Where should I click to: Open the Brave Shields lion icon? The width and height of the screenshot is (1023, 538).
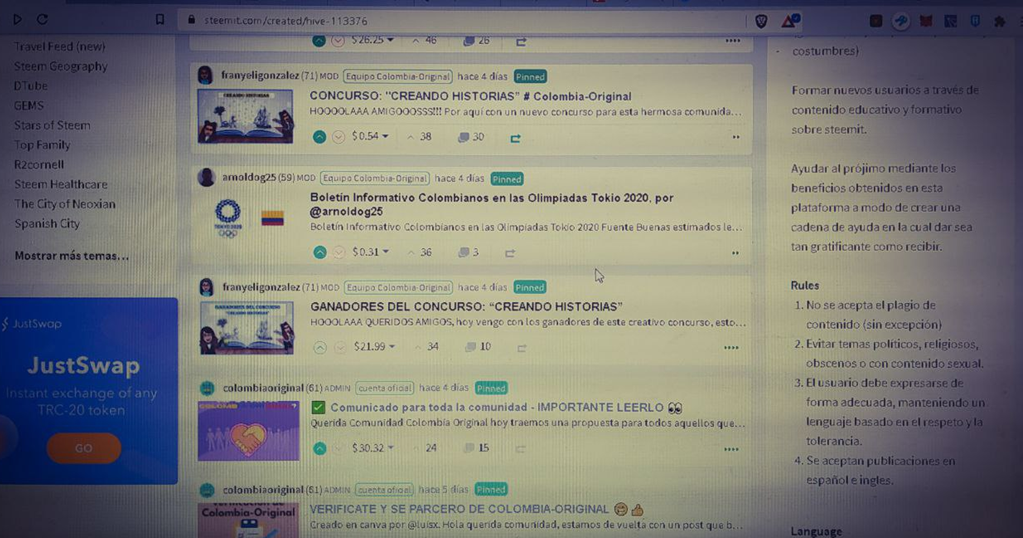[761, 22]
